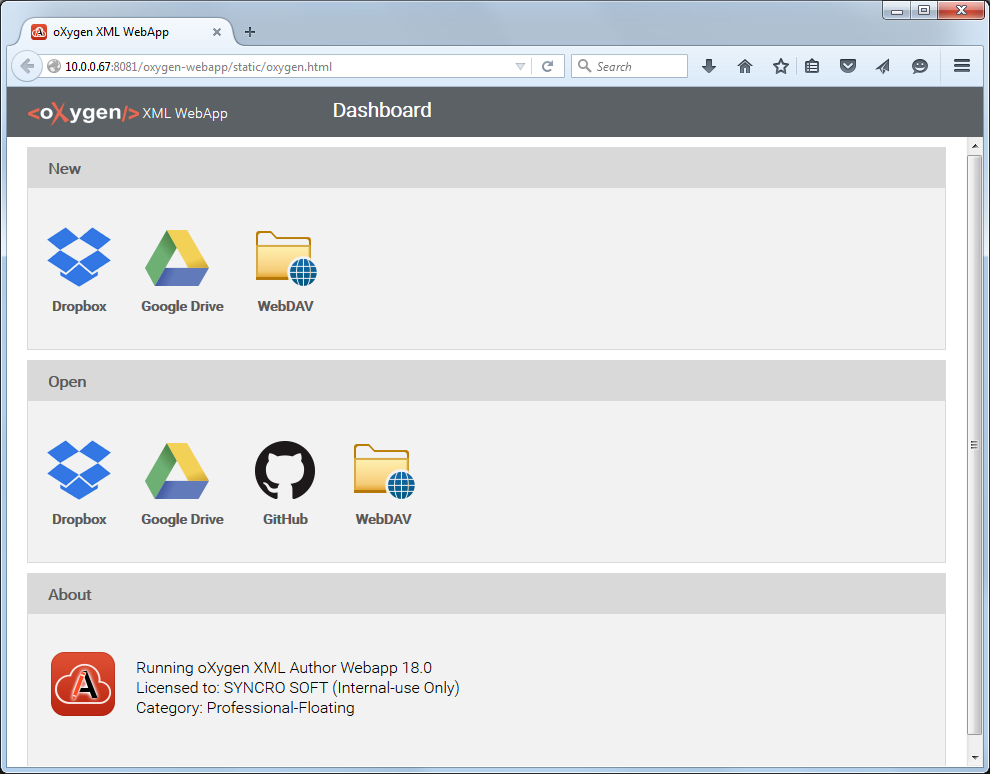990x774 pixels.
Task: Click the oXygen Author Webapp logo in About
Action: (83, 684)
